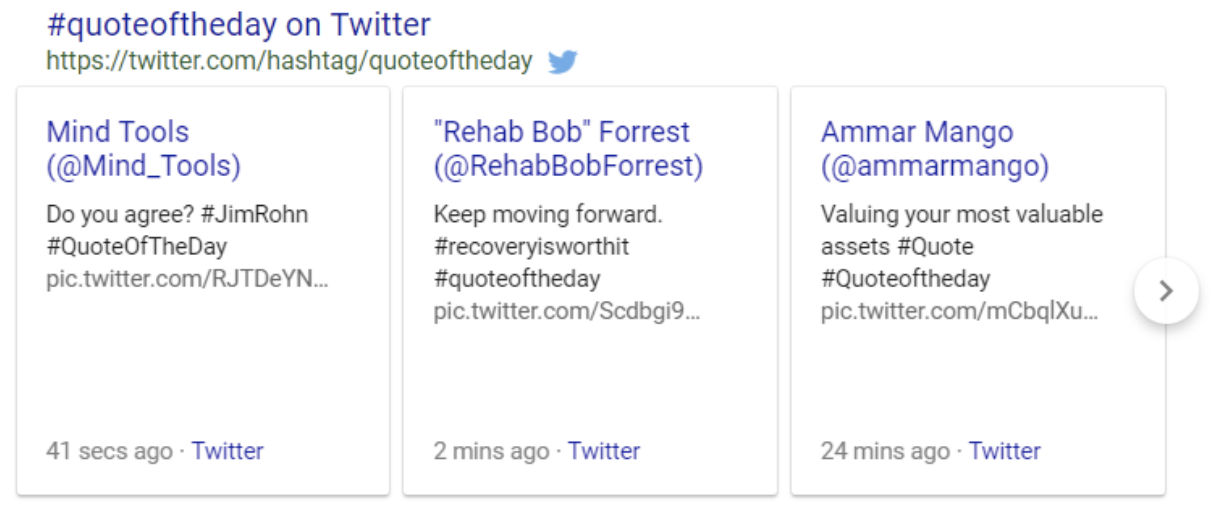
Task: Open the twitter.com/hashtag/quoteoftheday URL
Action: 289,61
